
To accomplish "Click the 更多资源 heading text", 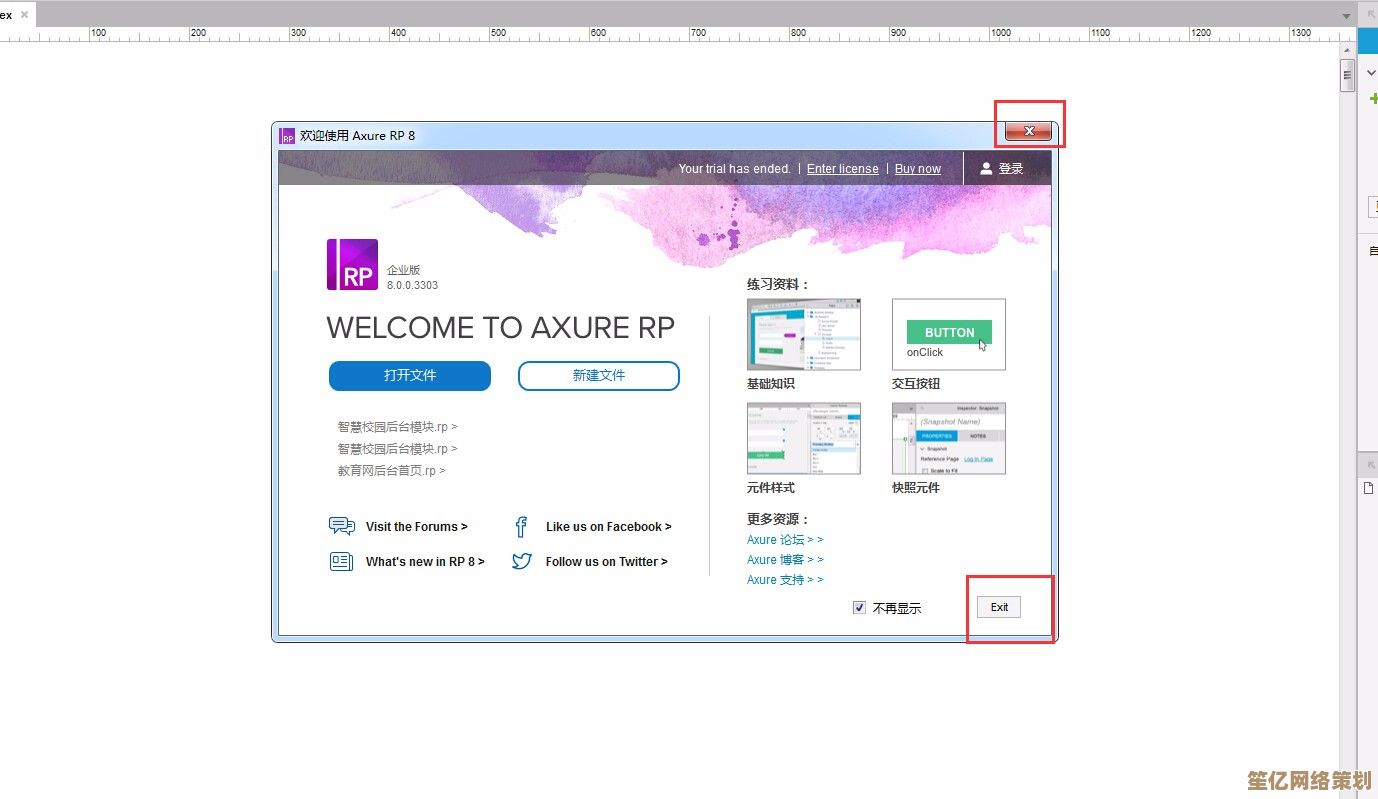I will point(777,520).
